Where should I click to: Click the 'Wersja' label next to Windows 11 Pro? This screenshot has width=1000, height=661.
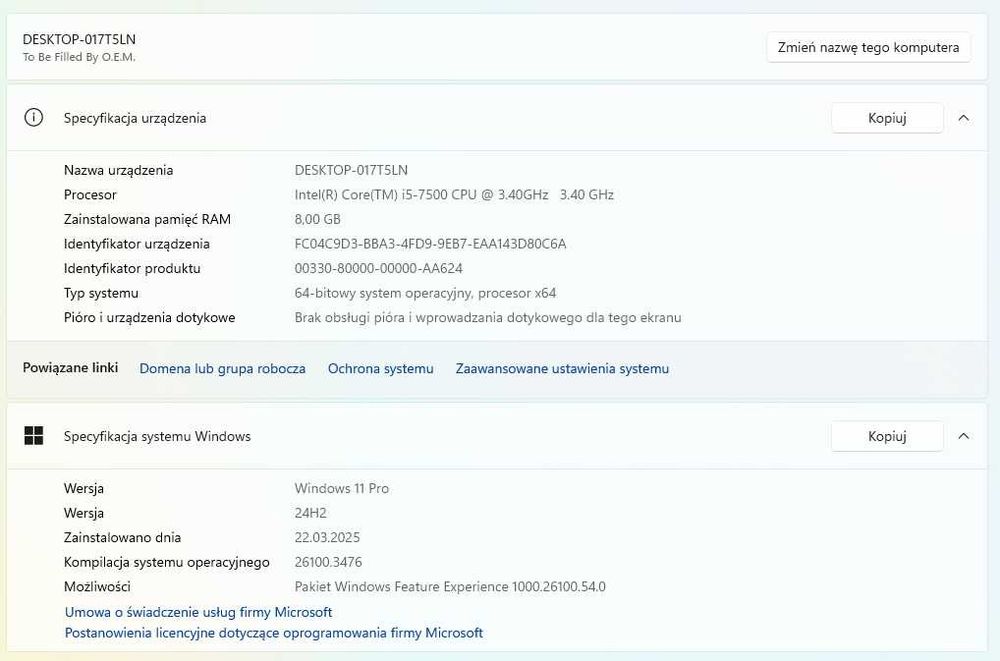click(x=84, y=489)
